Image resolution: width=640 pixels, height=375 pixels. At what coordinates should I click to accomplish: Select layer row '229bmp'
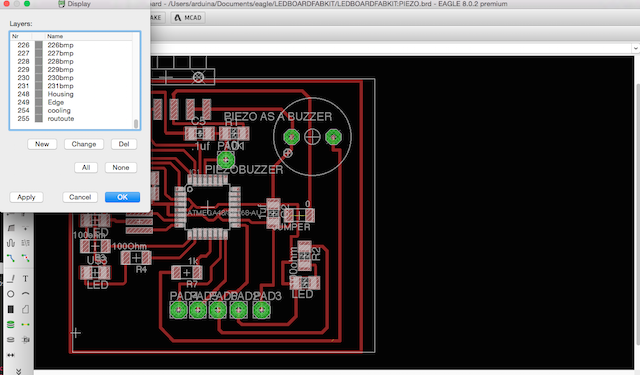click(x=71, y=70)
